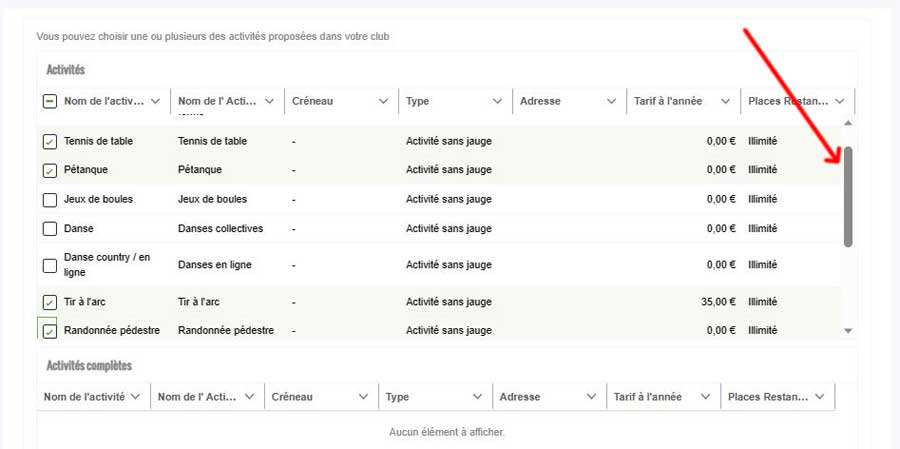Tick the Danse country / en ligne checkbox

pos(50,265)
